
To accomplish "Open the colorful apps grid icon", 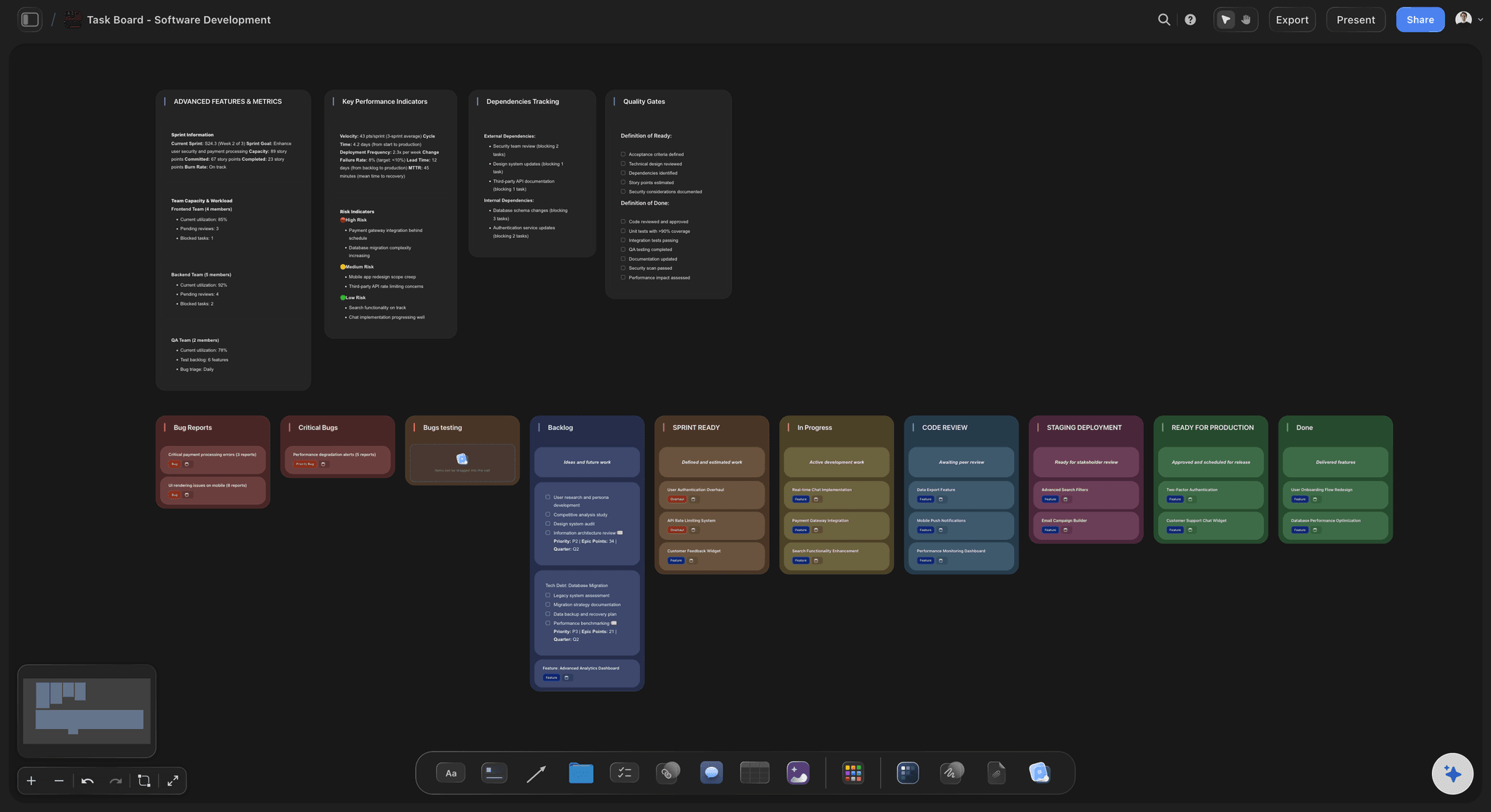I will point(853,773).
